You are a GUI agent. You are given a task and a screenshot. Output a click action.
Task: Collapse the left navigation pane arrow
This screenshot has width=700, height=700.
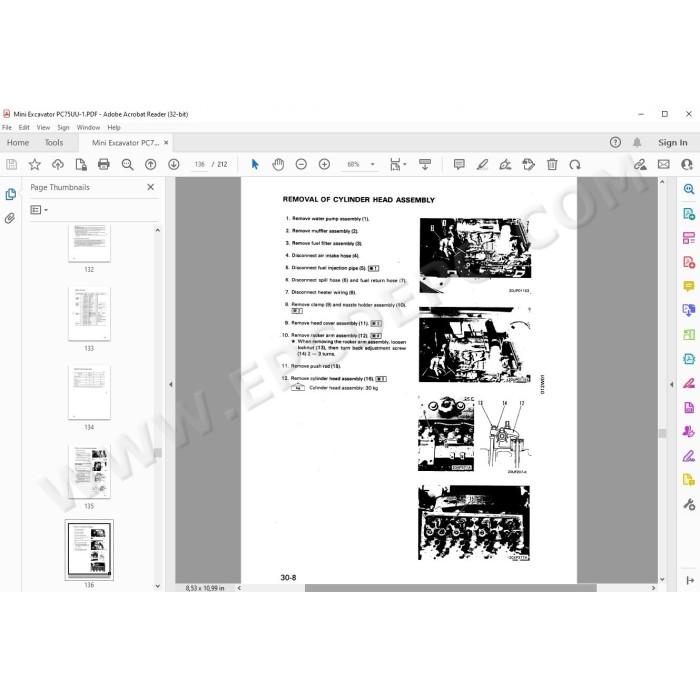coord(170,384)
